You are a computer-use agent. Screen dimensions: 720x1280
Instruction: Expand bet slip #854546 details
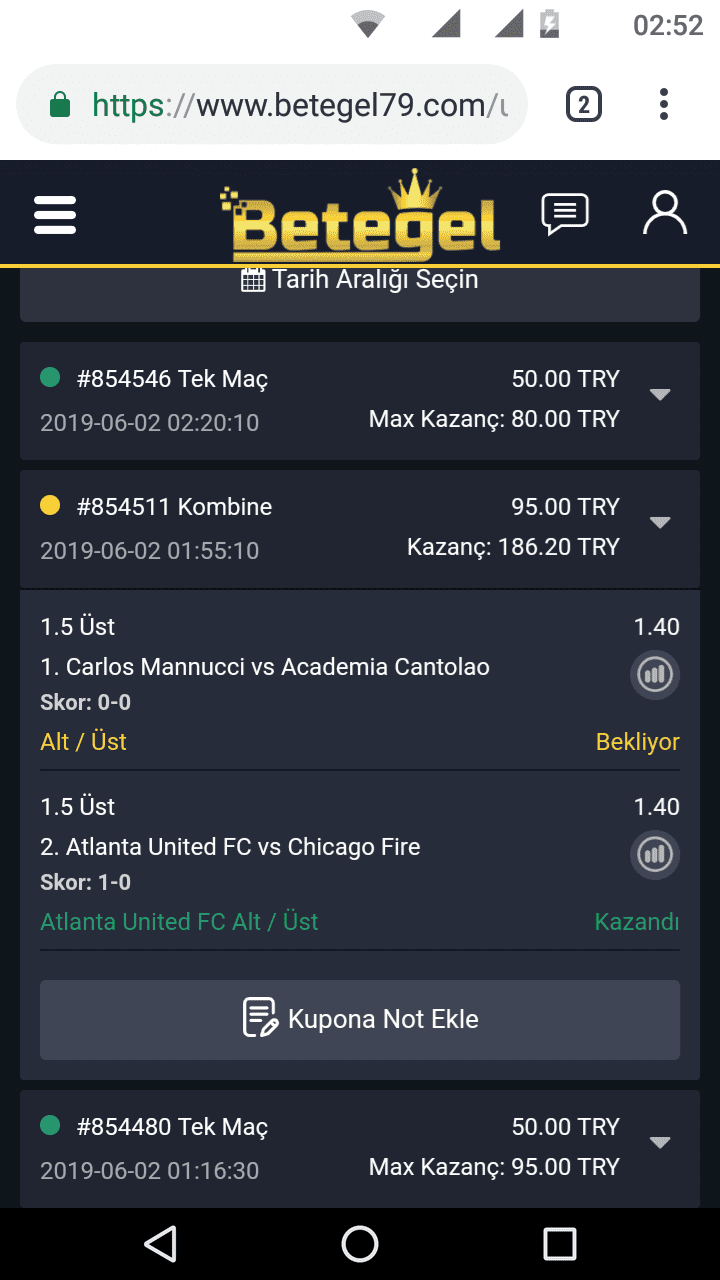[660, 395]
